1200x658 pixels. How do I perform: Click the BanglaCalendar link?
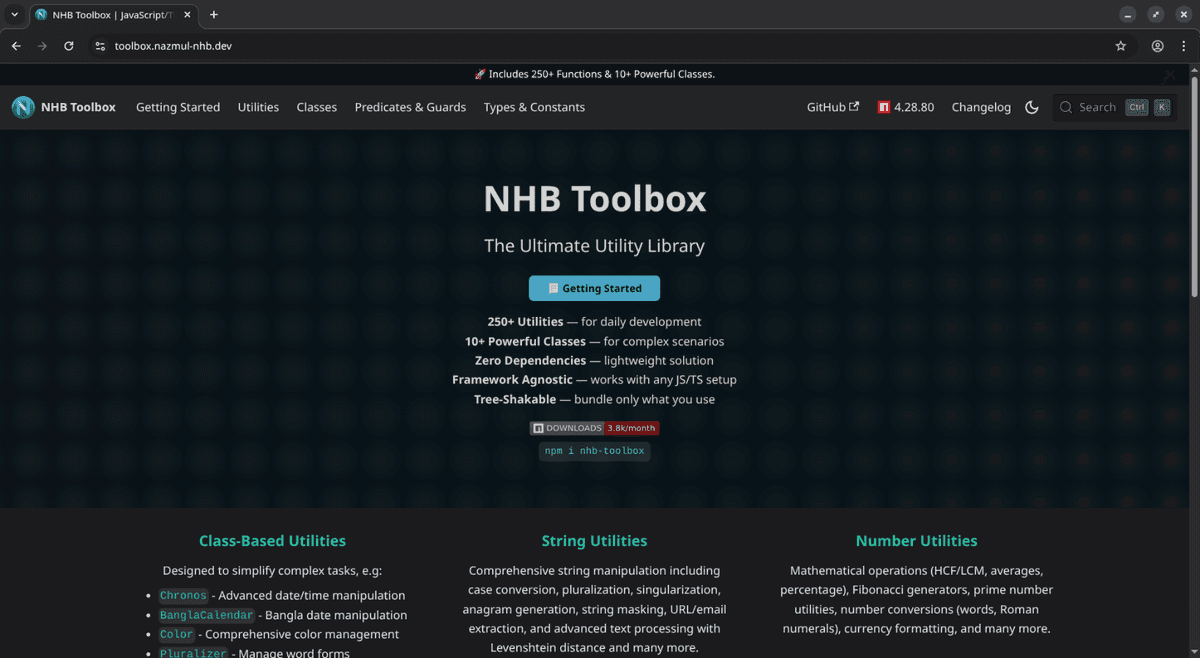(206, 614)
